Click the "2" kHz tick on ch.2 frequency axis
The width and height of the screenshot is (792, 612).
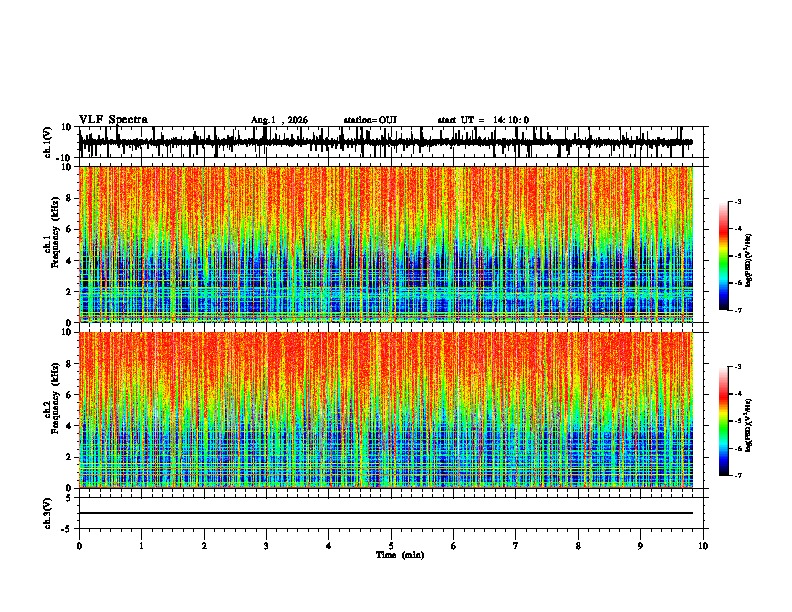[70, 457]
